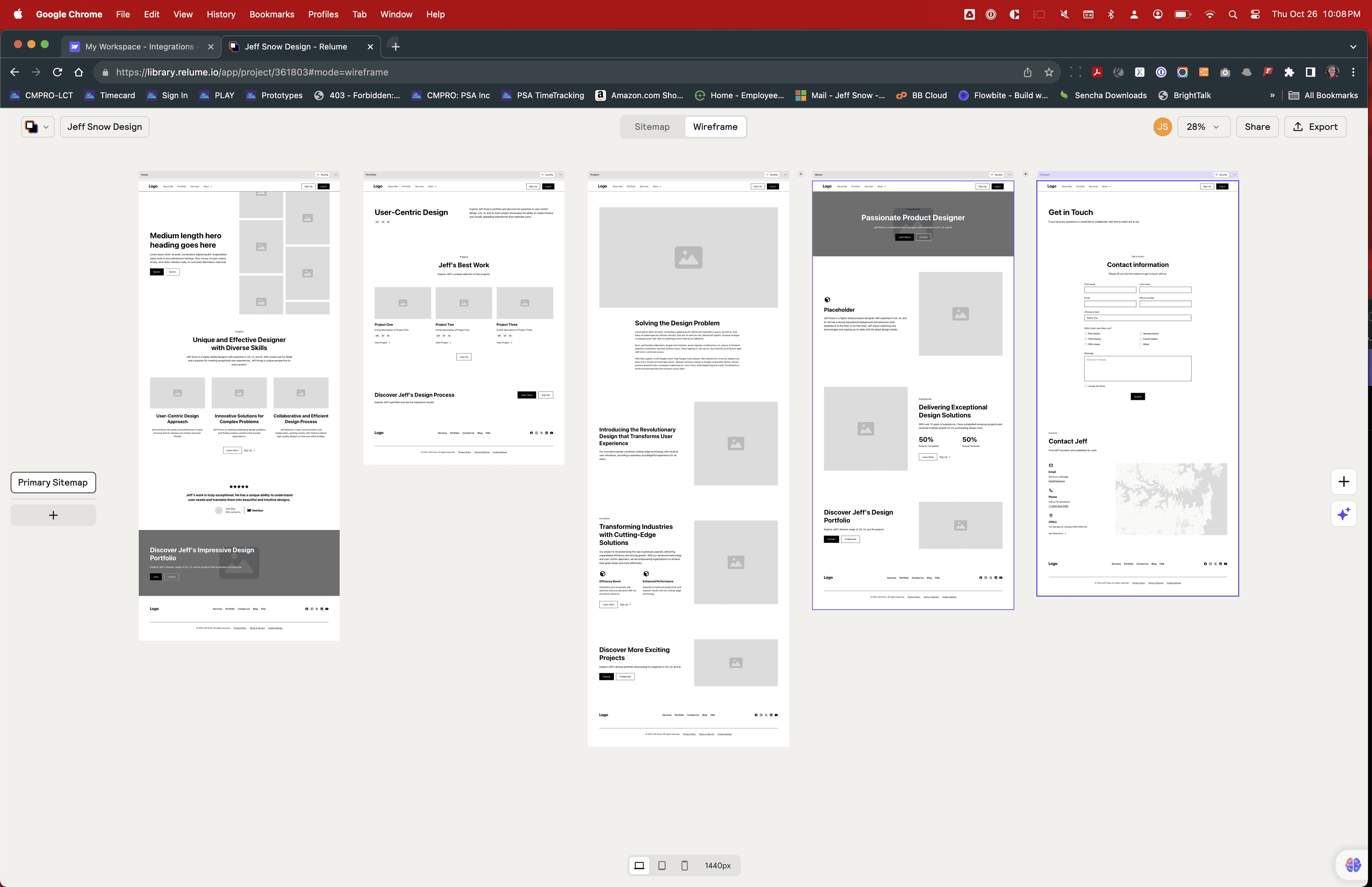1372x887 pixels.
Task: Click the Export button
Action: (1315, 127)
